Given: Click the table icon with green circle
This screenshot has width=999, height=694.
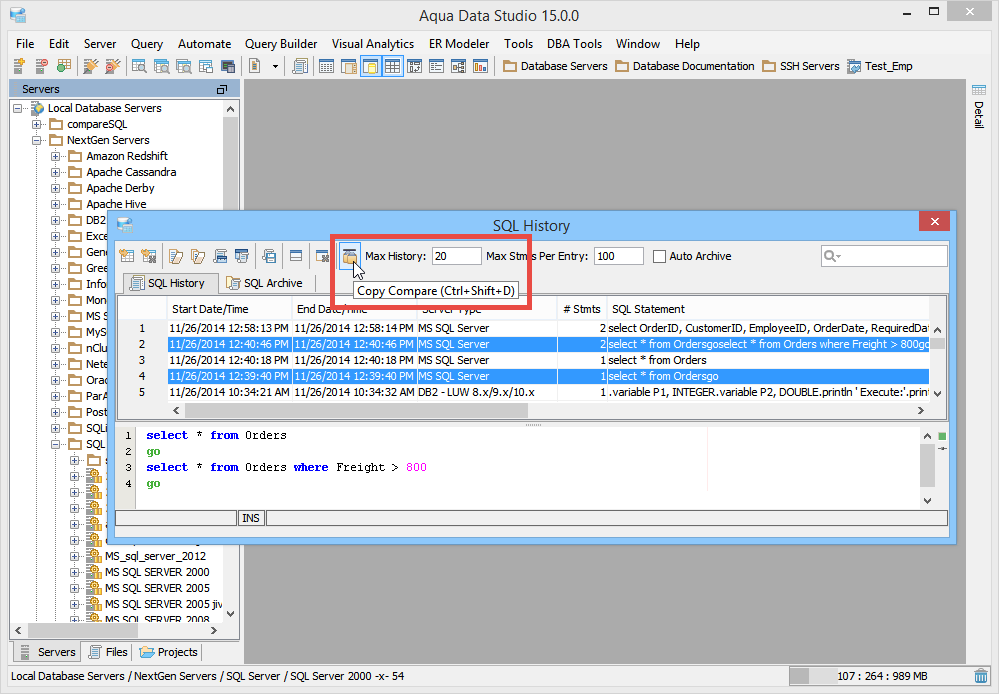Looking at the screenshot, I should pyautogui.click(x=64, y=66).
